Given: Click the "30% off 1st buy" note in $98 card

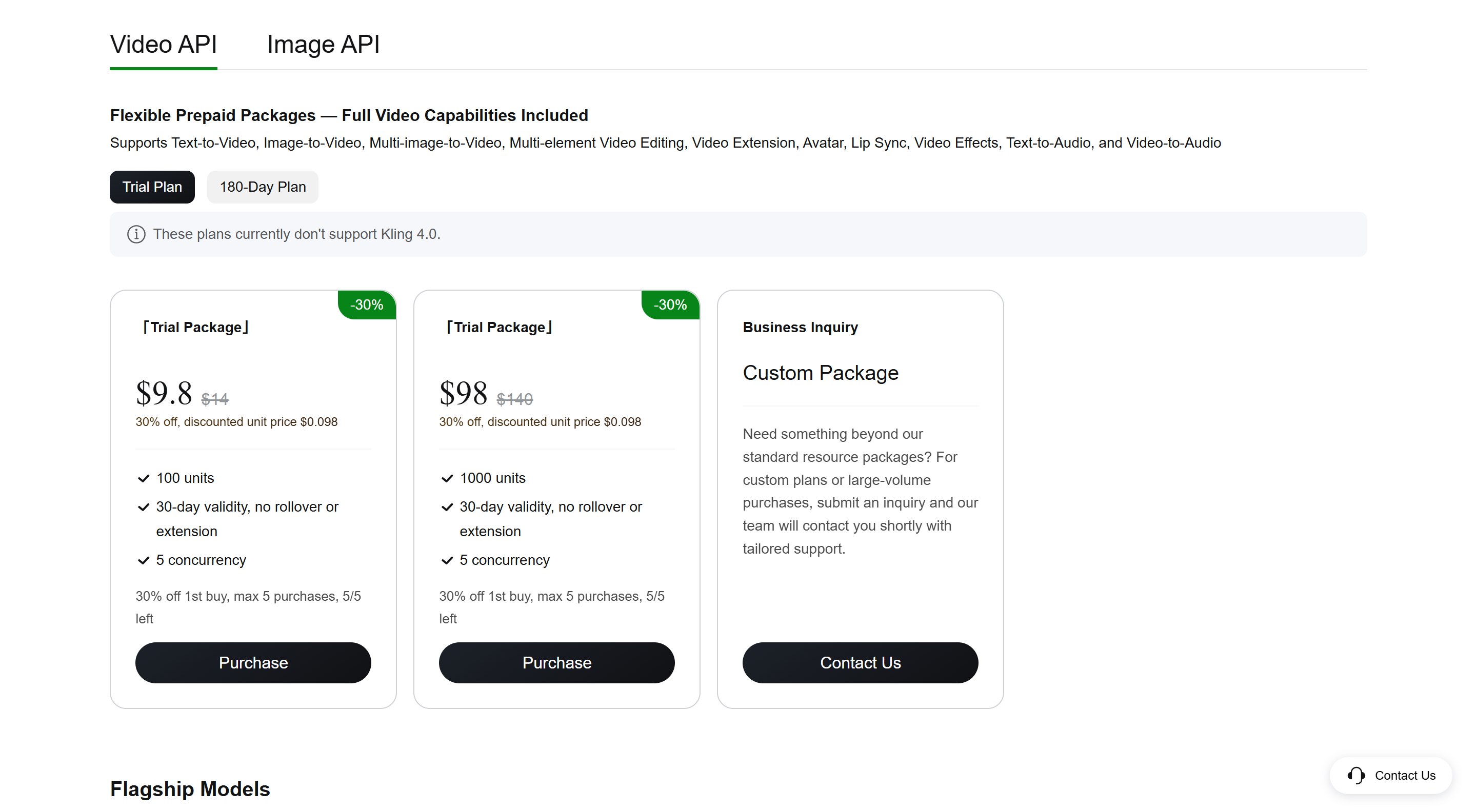Looking at the screenshot, I should 552,607.
